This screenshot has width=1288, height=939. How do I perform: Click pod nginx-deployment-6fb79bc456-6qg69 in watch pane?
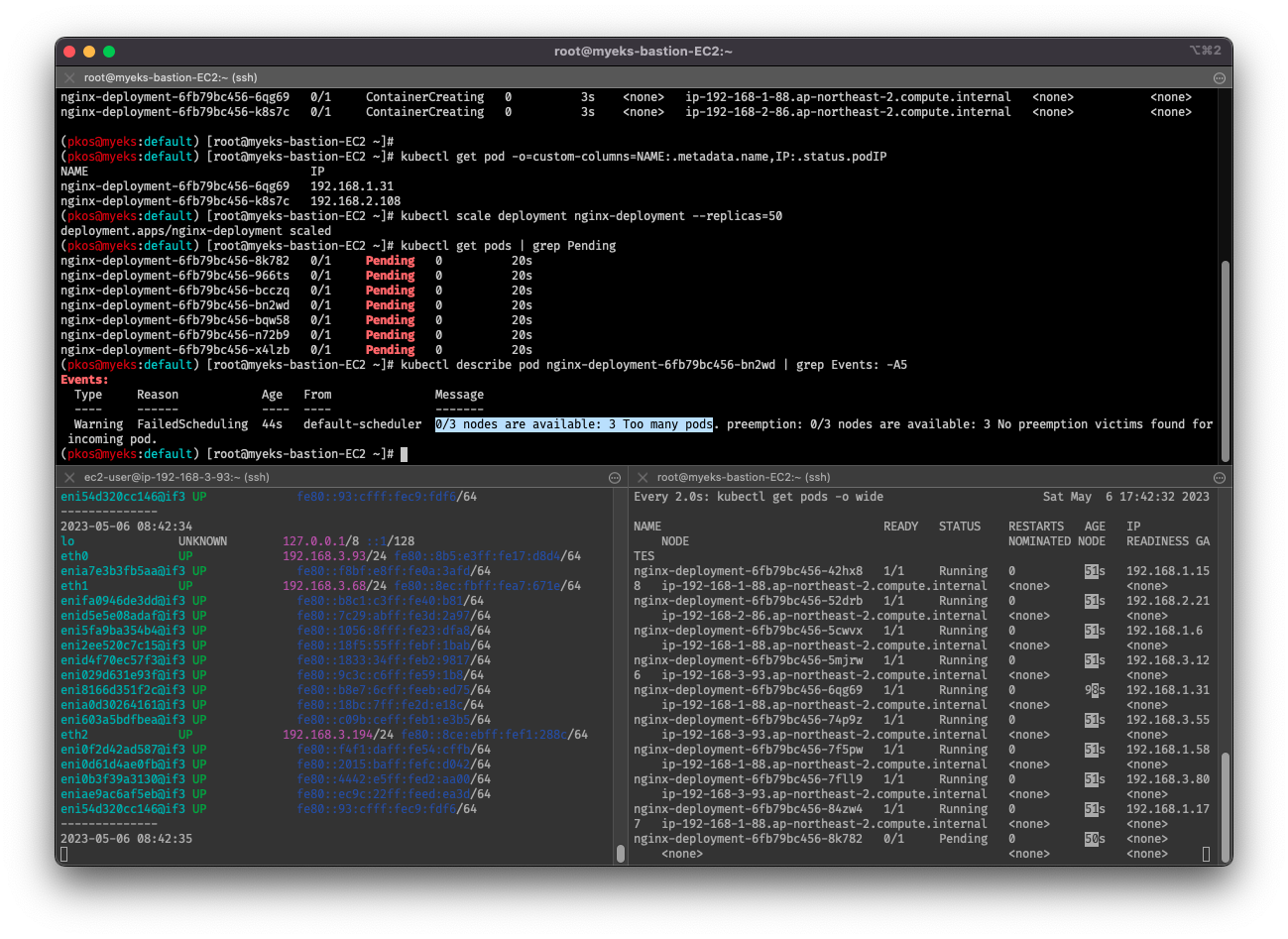[x=749, y=690]
